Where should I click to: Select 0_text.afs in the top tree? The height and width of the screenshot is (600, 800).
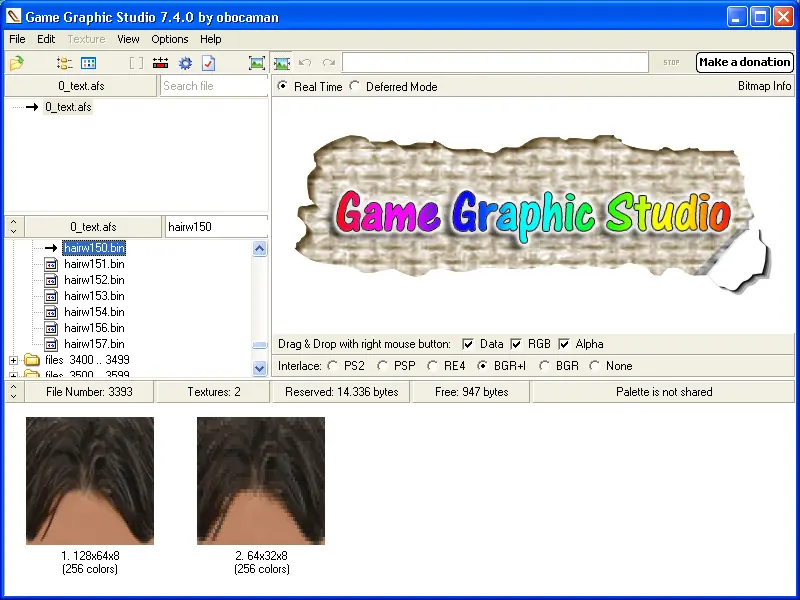coord(68,107)
